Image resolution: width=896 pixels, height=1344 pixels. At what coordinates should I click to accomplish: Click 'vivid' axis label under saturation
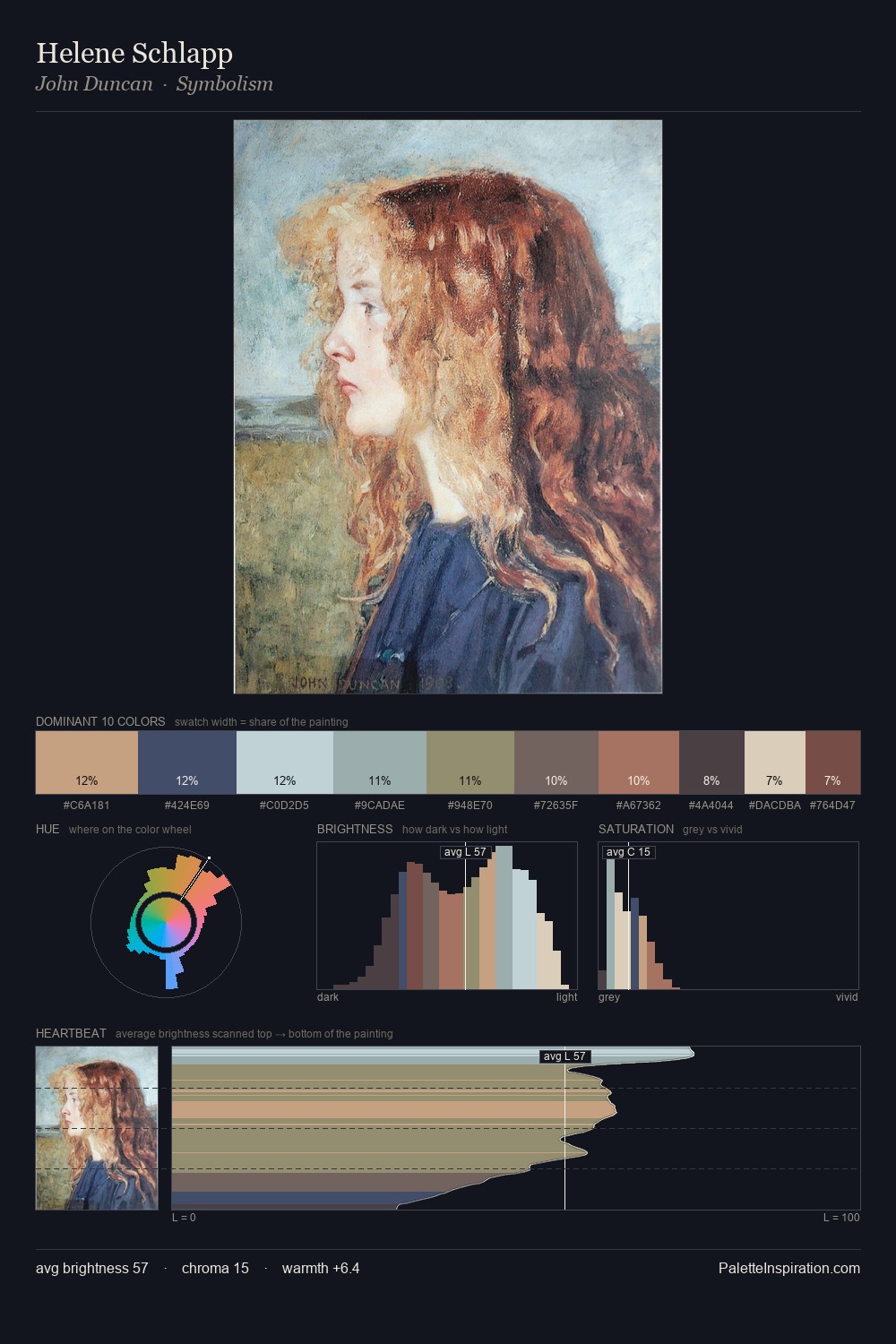(847, 997)
